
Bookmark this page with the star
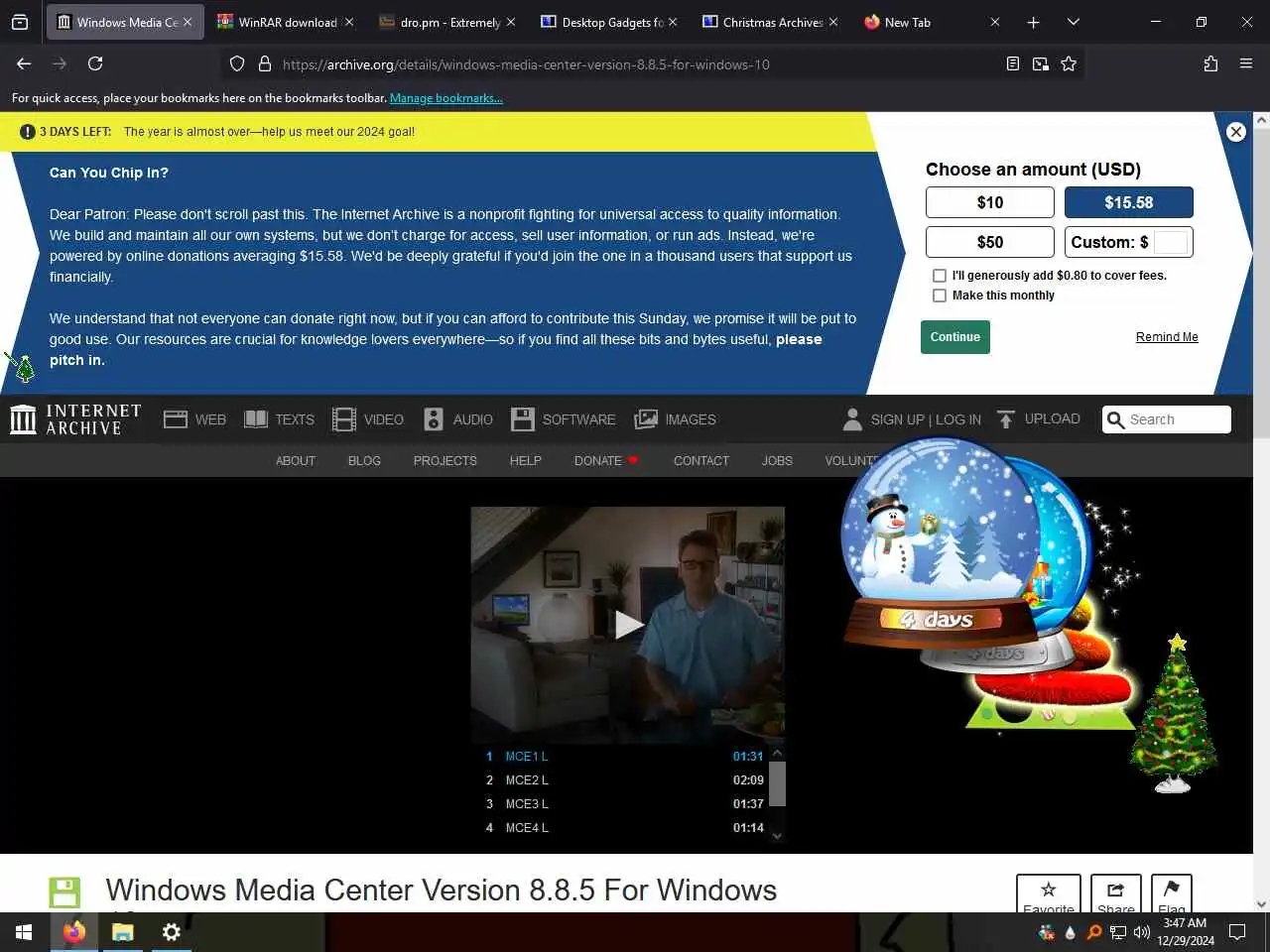[1069, 63]
